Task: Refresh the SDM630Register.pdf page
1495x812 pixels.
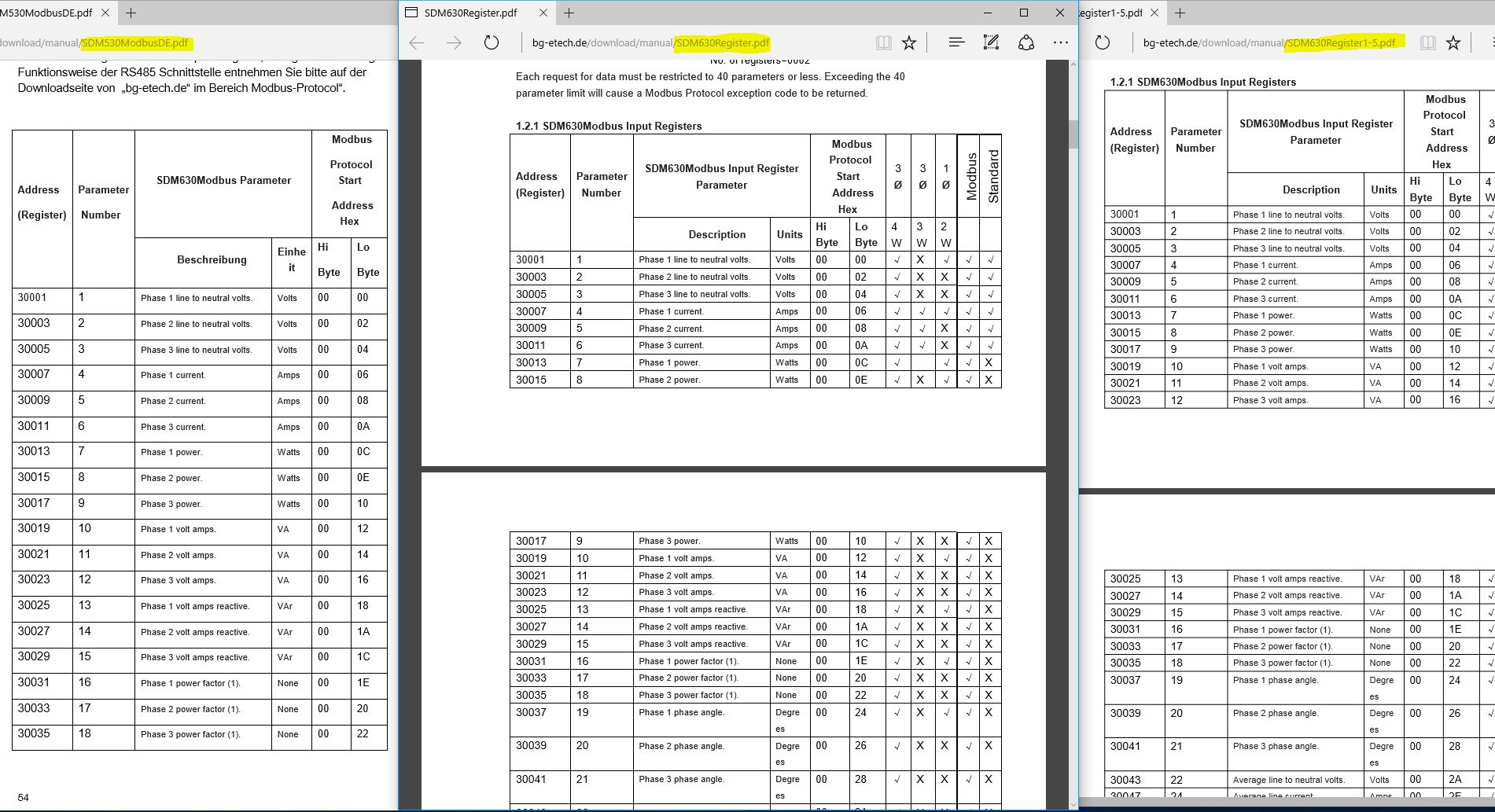Action: (492, 42)
